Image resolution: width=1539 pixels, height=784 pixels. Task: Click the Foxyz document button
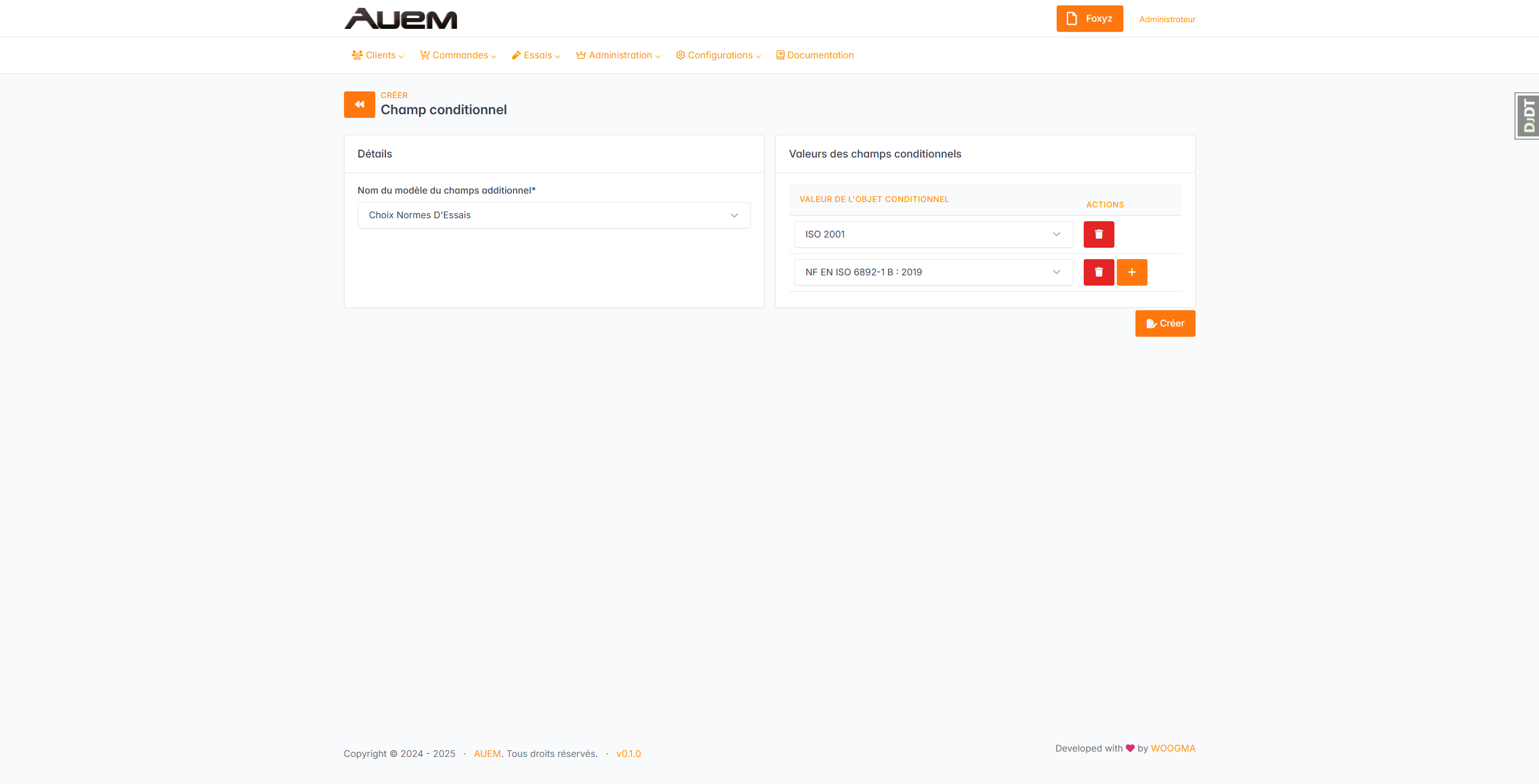pyautogui.click(x=1089, y=19)
